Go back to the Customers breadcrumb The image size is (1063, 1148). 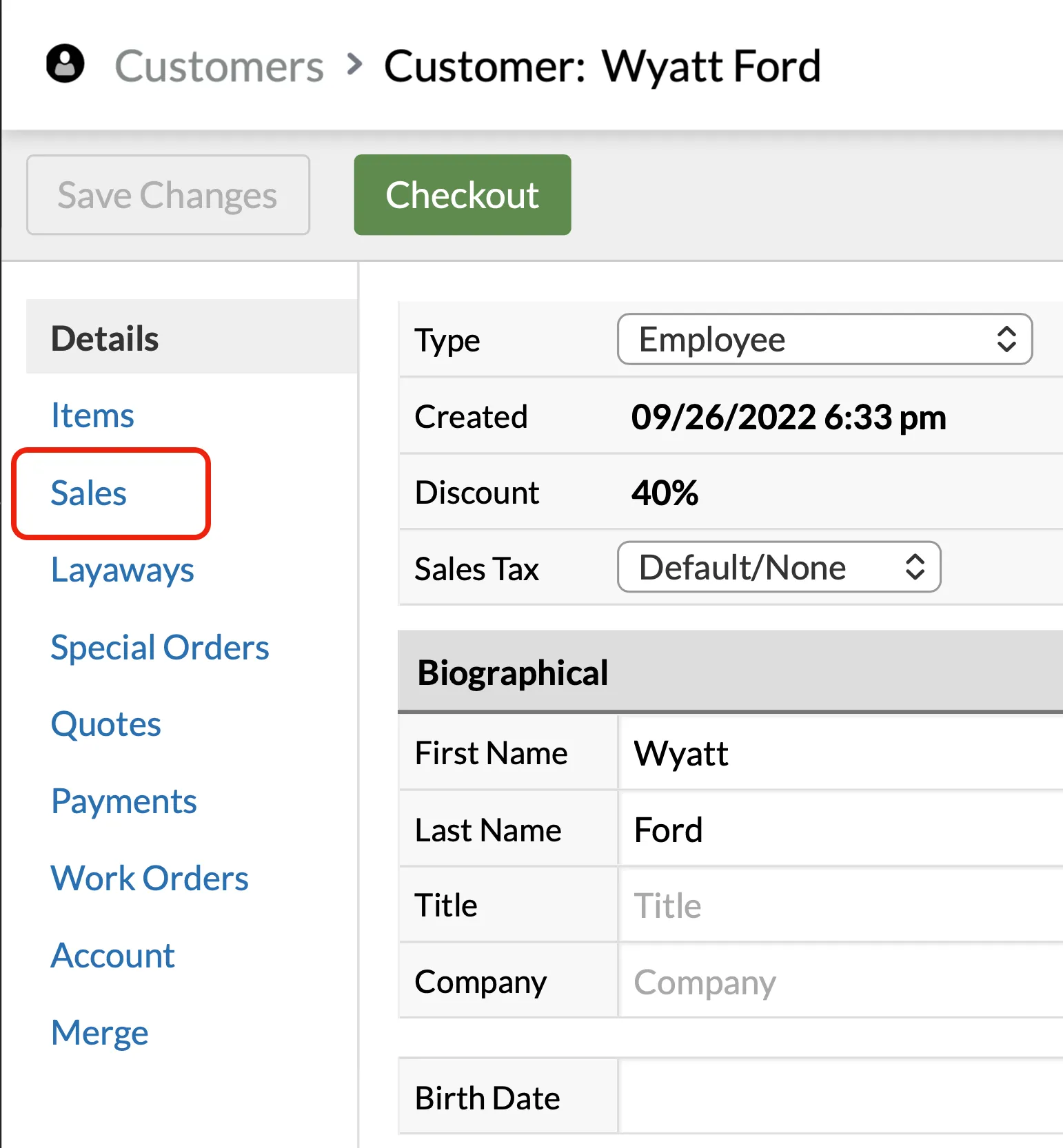pyautogui.click(x=219, y=67)
